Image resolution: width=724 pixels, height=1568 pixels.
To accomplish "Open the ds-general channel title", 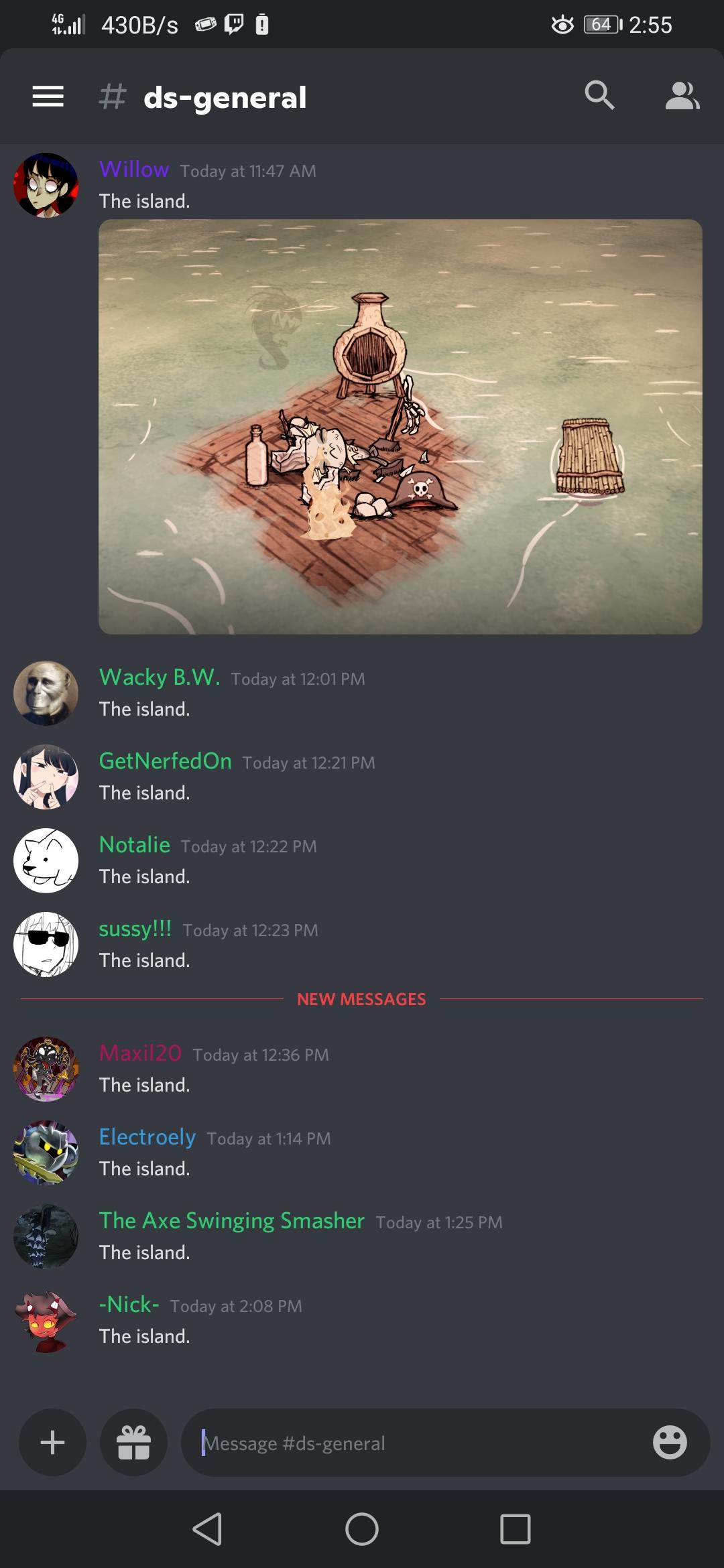I will [225, 97].
